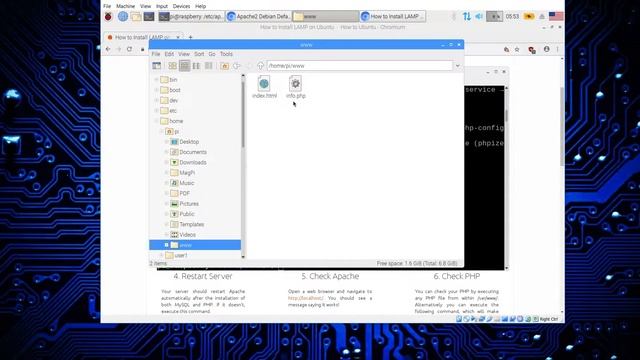Image resolution: width=640 pixels, height=360 pixels.
Task: Select bin folder in tree
Action: pos(169,80)
